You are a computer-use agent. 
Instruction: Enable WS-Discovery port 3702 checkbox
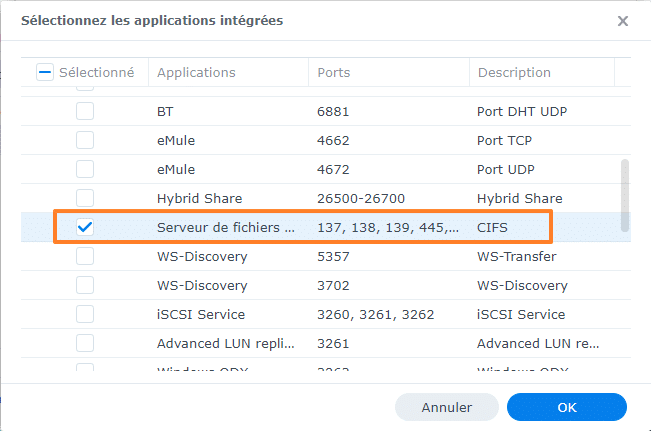pos(85,285)
